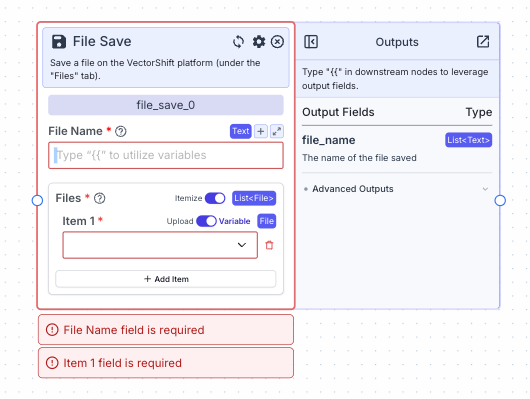Click the Text type badge

pos(241,131)
